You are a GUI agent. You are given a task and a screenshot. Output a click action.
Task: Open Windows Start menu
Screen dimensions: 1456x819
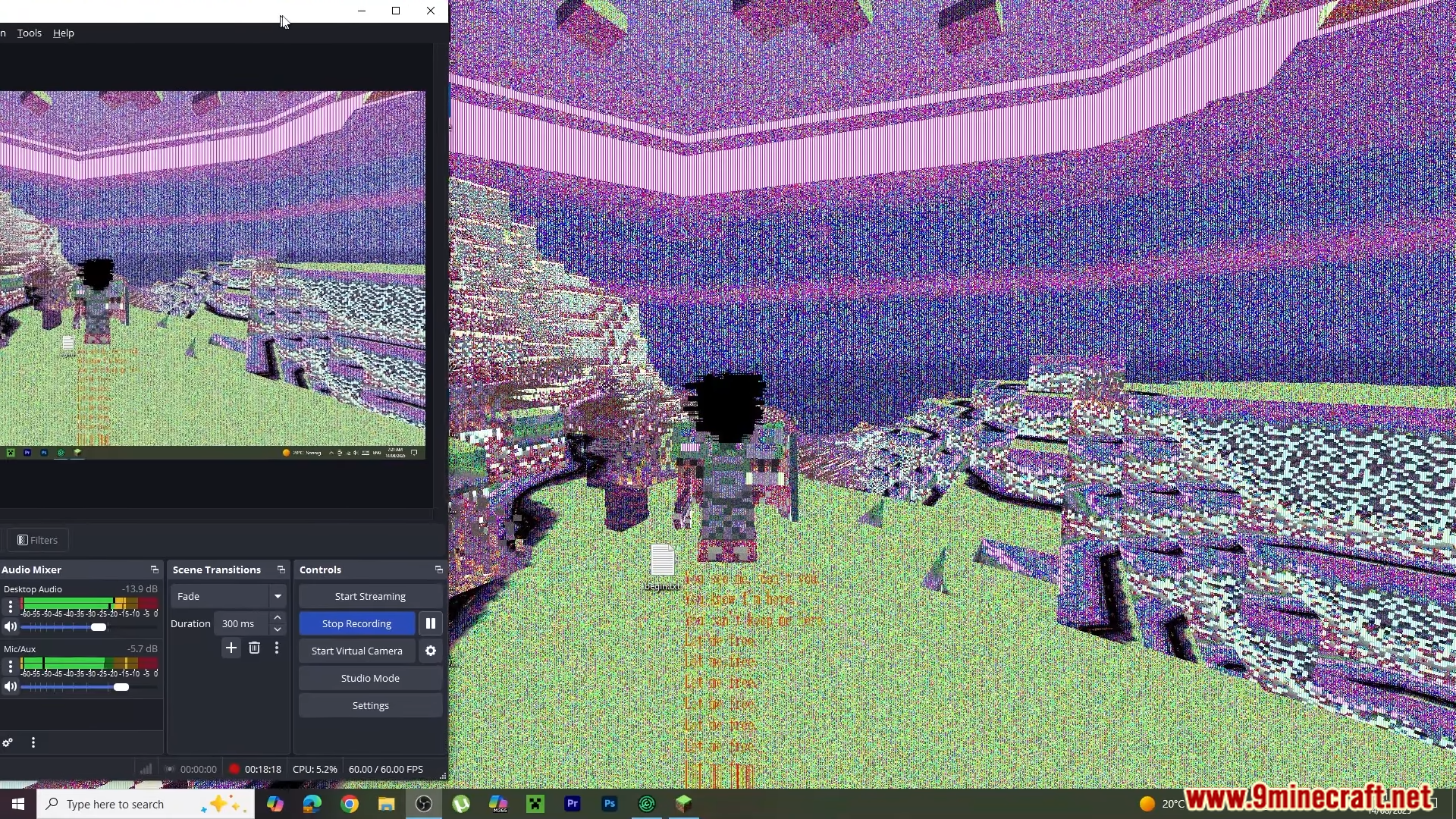pos(18,804)
